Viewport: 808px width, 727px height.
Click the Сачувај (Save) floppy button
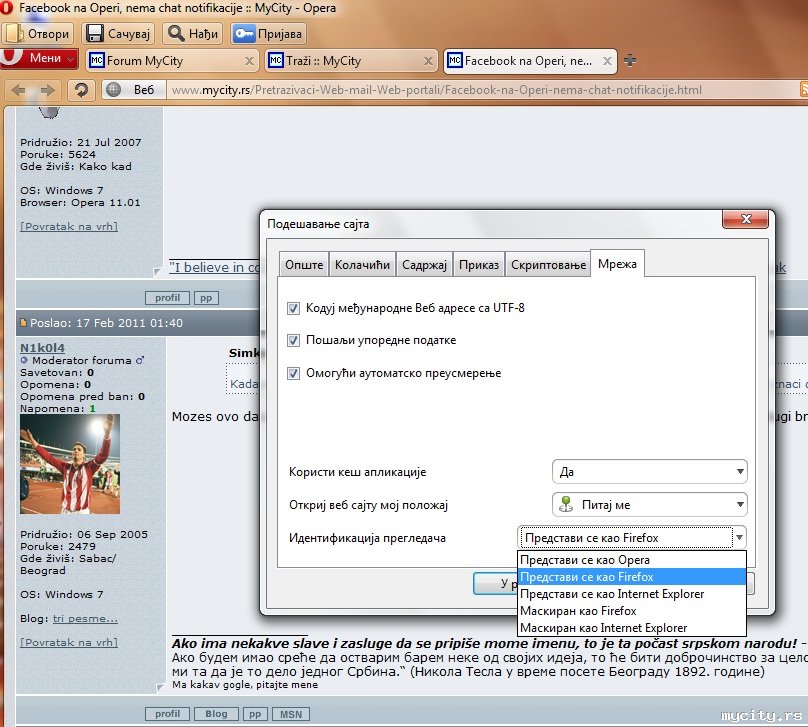[x=118, y=33]
